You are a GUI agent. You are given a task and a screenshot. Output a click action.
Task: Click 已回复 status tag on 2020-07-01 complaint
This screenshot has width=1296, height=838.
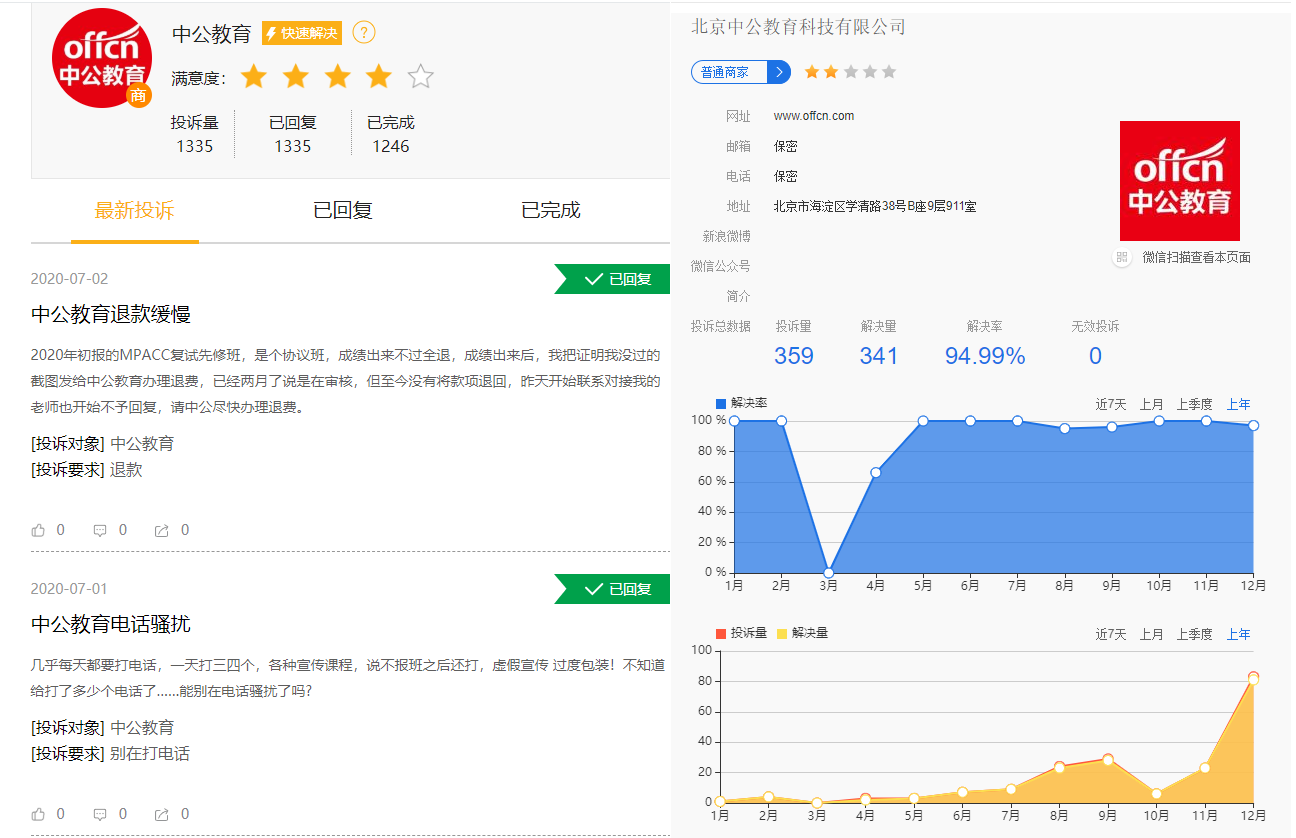tap(612, 589)
